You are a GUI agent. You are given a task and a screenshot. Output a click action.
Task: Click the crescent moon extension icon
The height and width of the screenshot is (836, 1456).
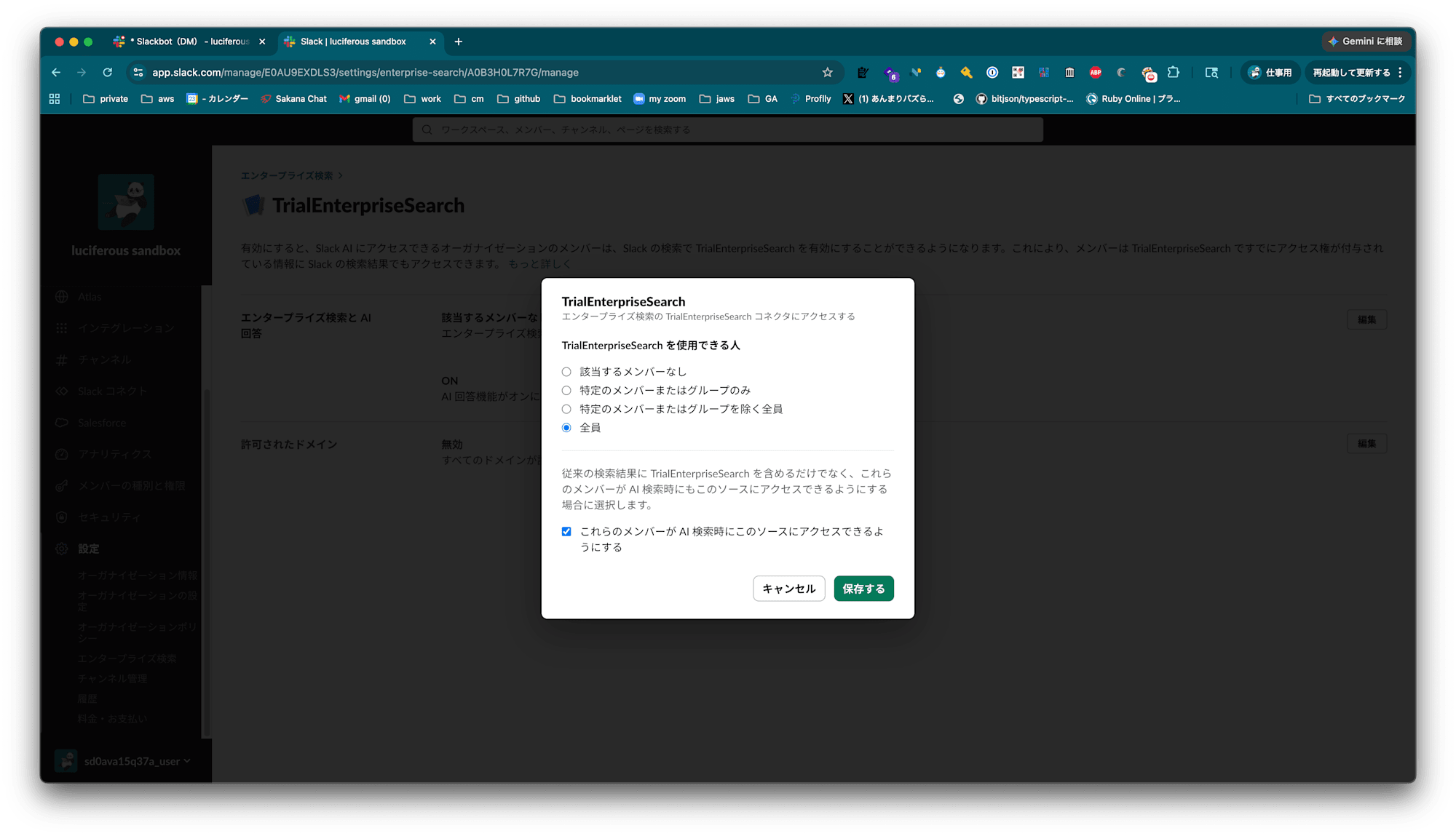click(x=1121, y=73)
